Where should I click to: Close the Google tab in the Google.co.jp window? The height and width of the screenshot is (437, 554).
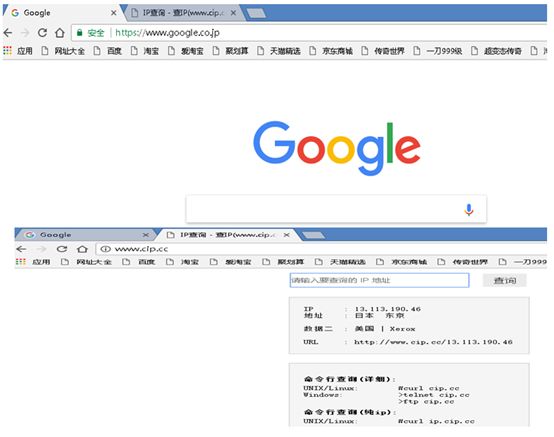[x=113, y=13]
